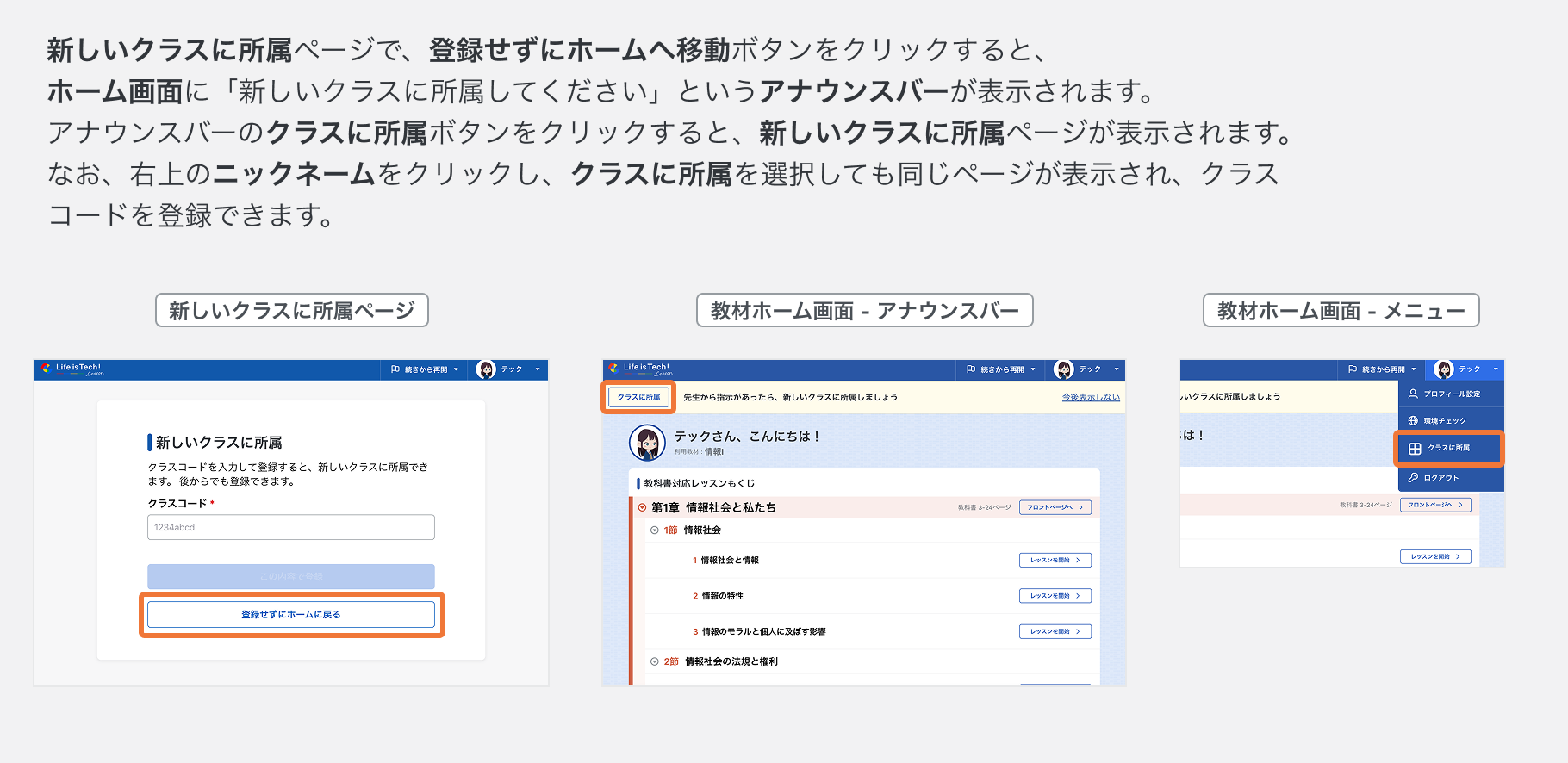Collapse the 第1章 情報社会と私たち chapter
This screenshot has width=1568, height=763.
tap(642, 507)
